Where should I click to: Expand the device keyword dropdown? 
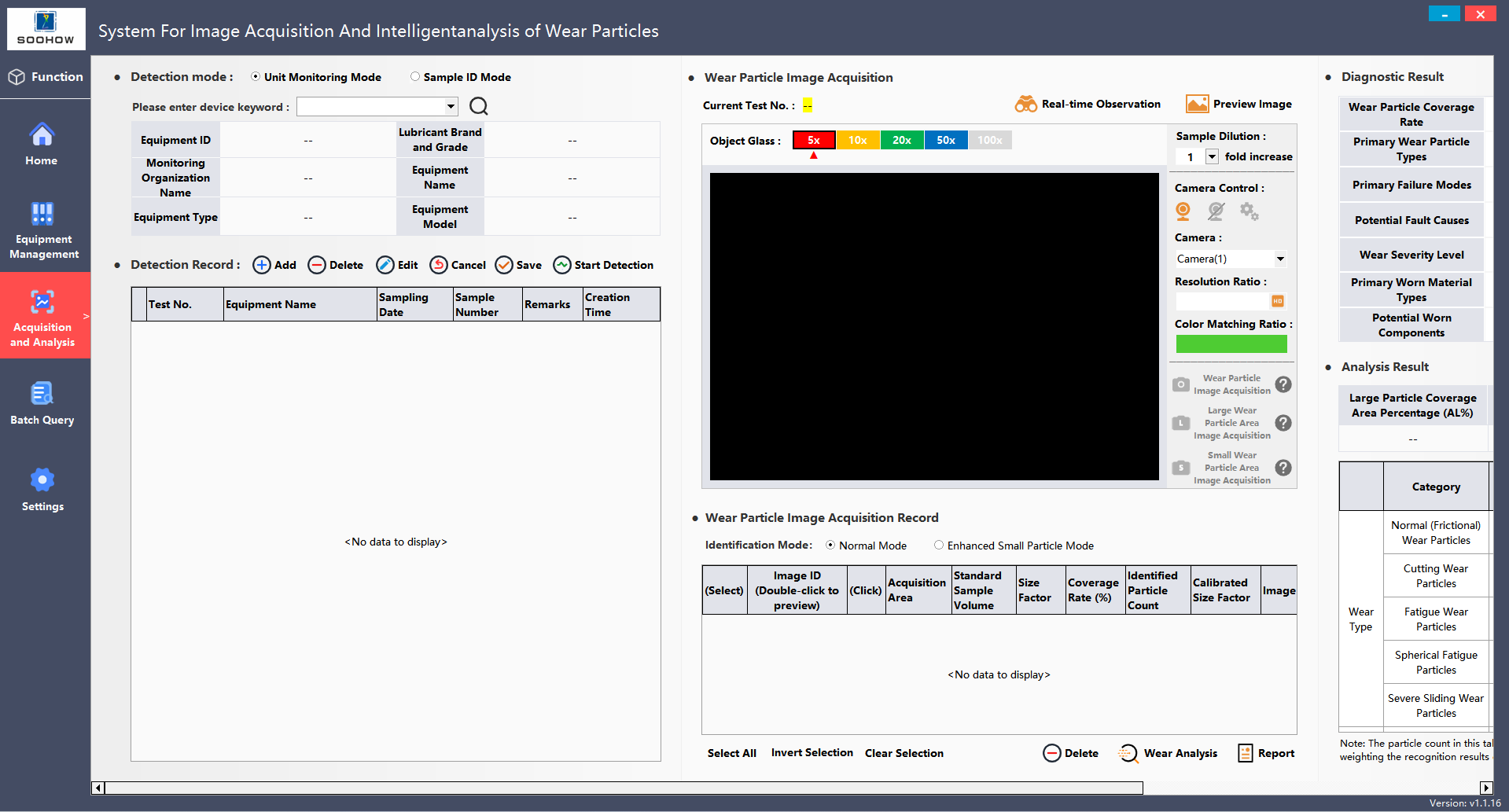(x=451, y=106)
